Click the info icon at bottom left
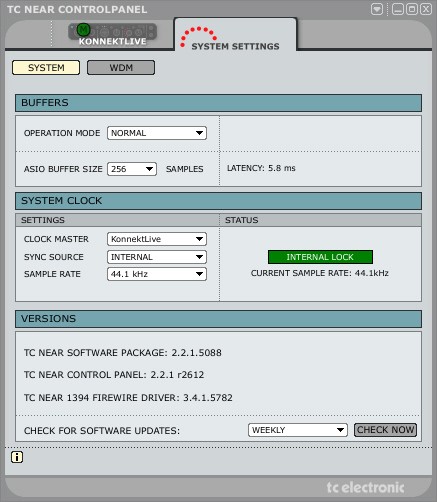This screenshot has height=502, width=437. click(17, 457)
